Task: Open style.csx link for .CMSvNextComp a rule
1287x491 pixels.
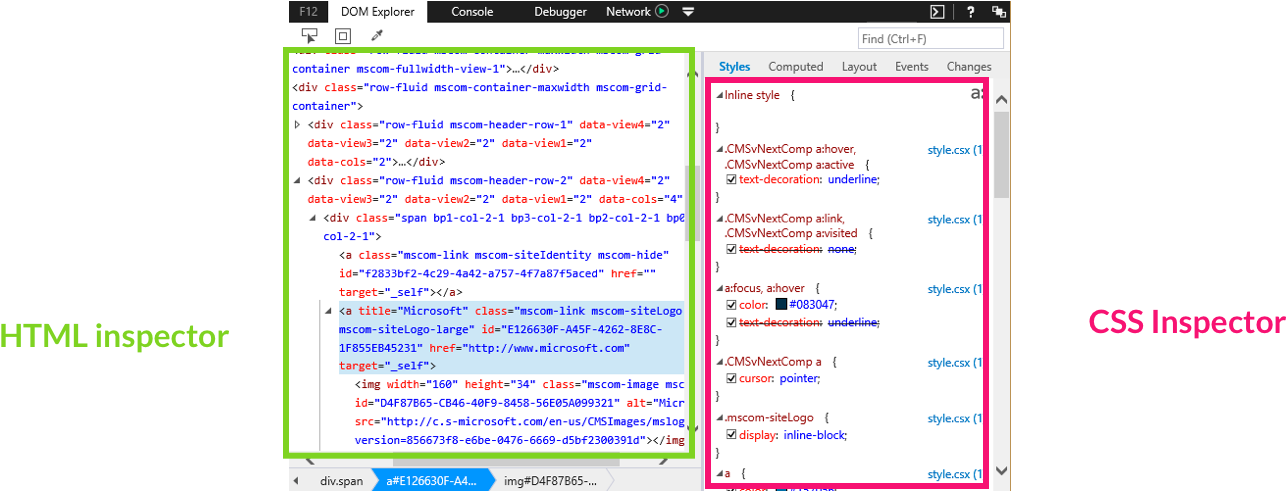Action: point(955,362)
